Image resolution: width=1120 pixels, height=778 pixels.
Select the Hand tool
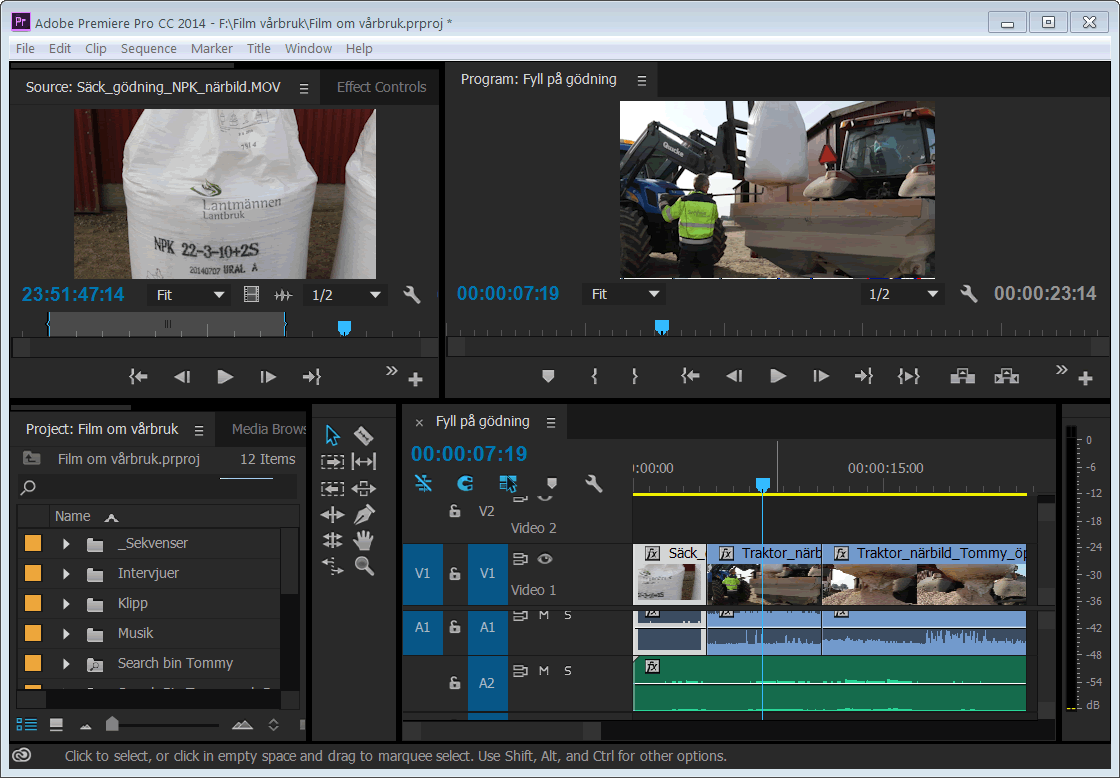[x=364, y=540]
